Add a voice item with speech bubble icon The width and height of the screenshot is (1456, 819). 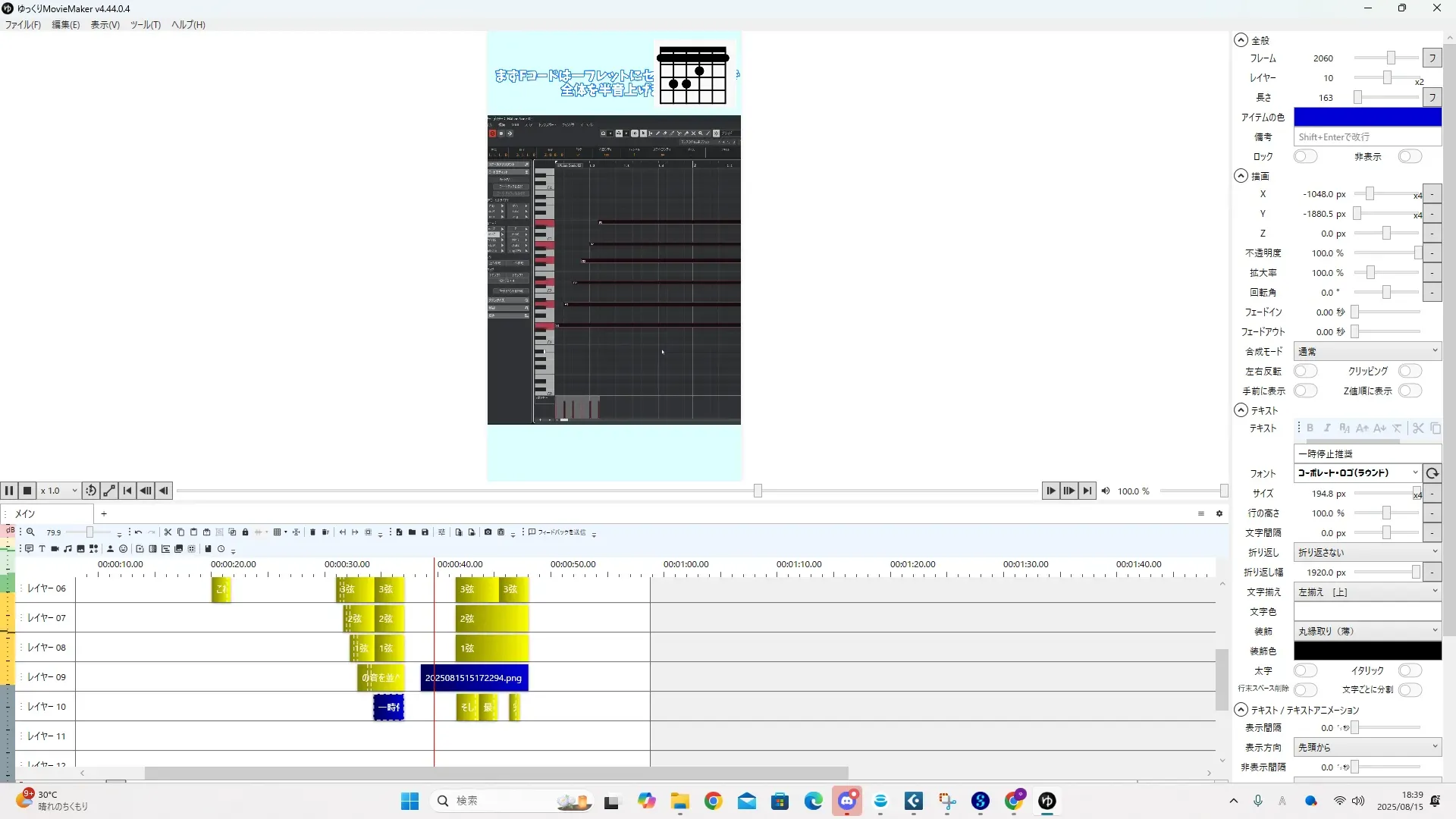(x=29, y=549)
